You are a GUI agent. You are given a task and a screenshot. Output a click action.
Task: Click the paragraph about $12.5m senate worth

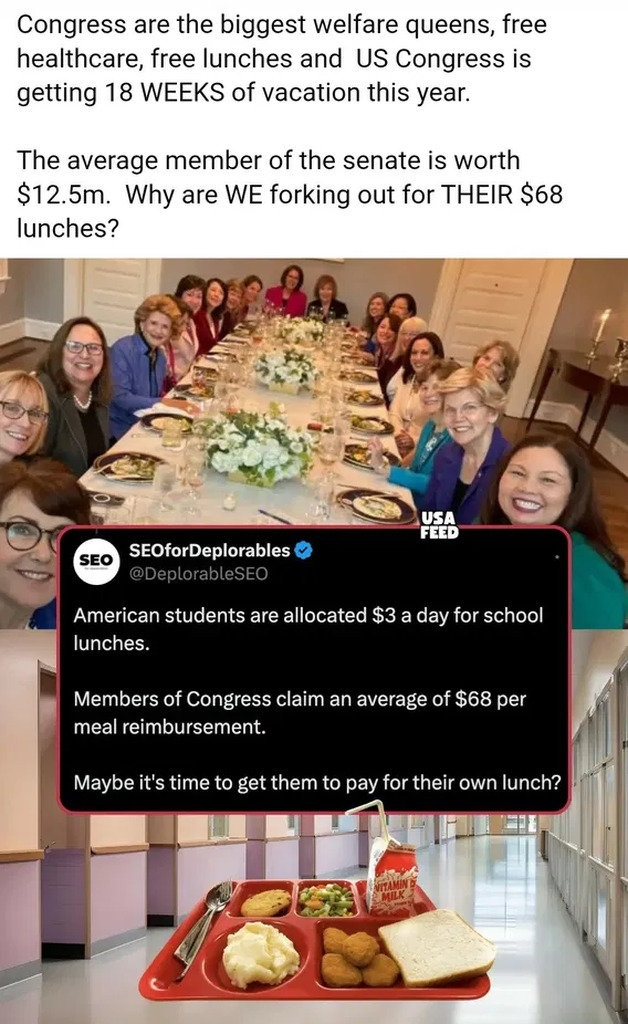pyautogui.click(x=289, y=194)
